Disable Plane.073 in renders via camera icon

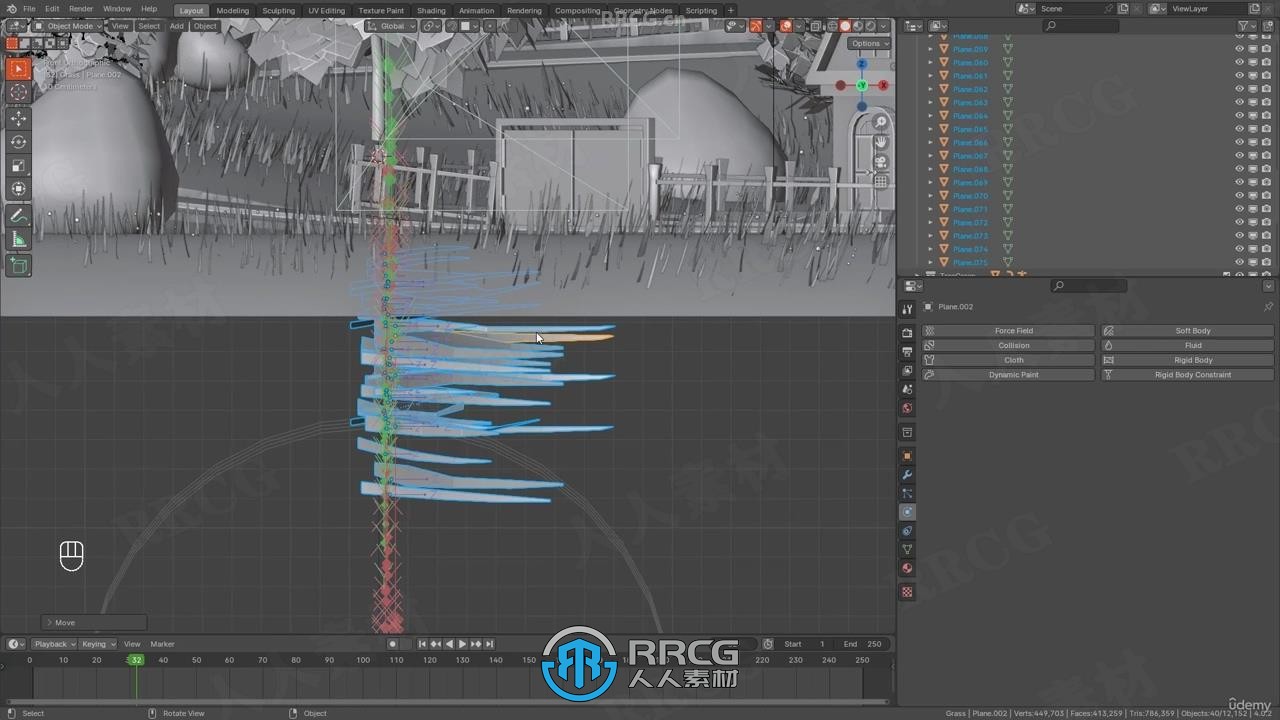click(1267, 236)
